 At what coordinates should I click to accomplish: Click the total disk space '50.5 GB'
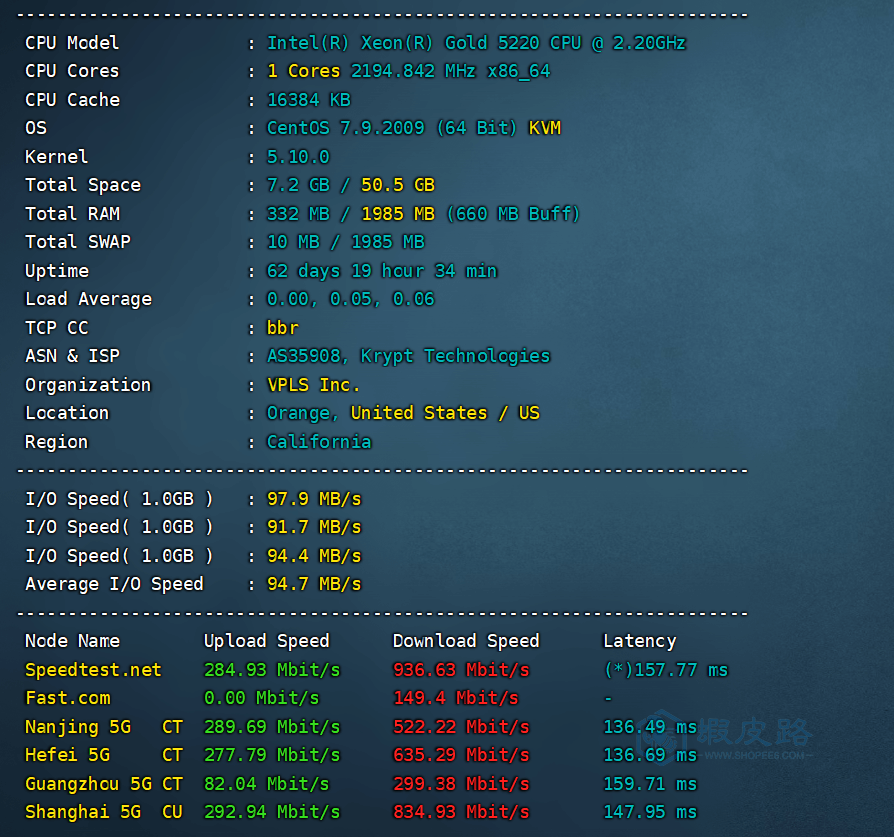(398, 185)
